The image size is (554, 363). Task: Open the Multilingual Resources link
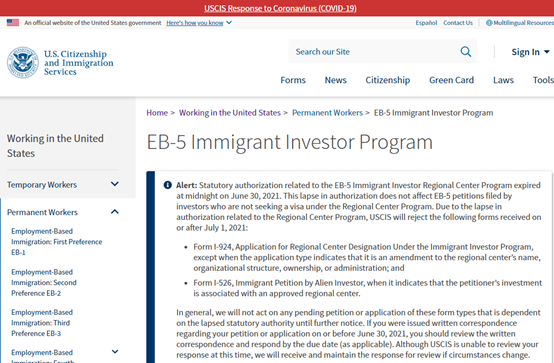tap(523, 23)
